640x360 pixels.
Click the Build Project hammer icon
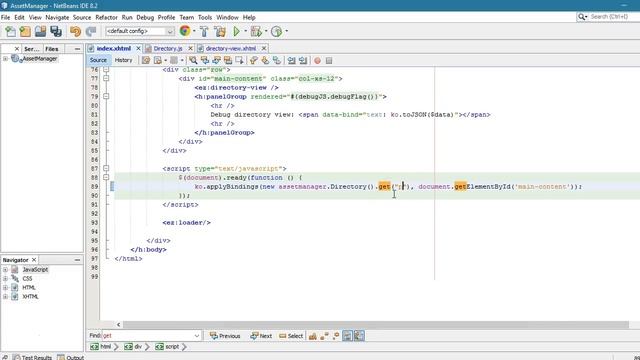click(204, 31)
